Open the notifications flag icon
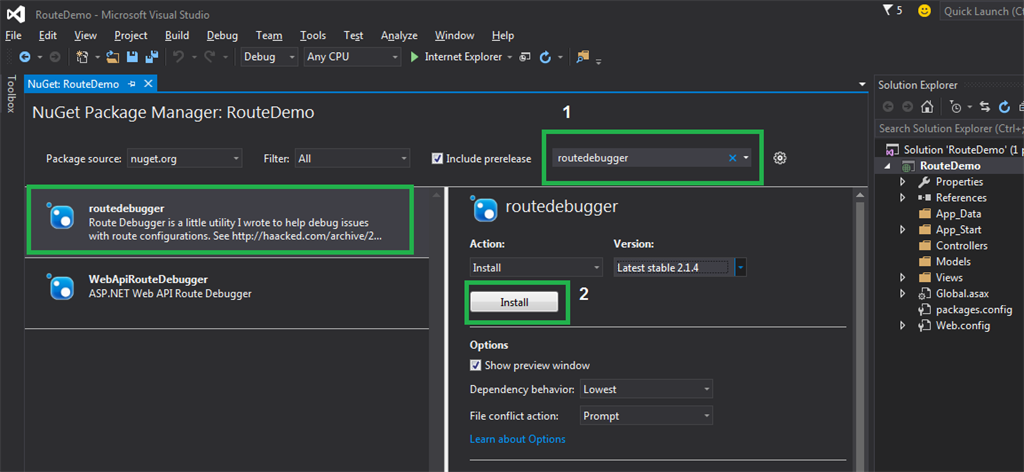The width and height of the screenshot is (1024, 472). click(887, 11)
